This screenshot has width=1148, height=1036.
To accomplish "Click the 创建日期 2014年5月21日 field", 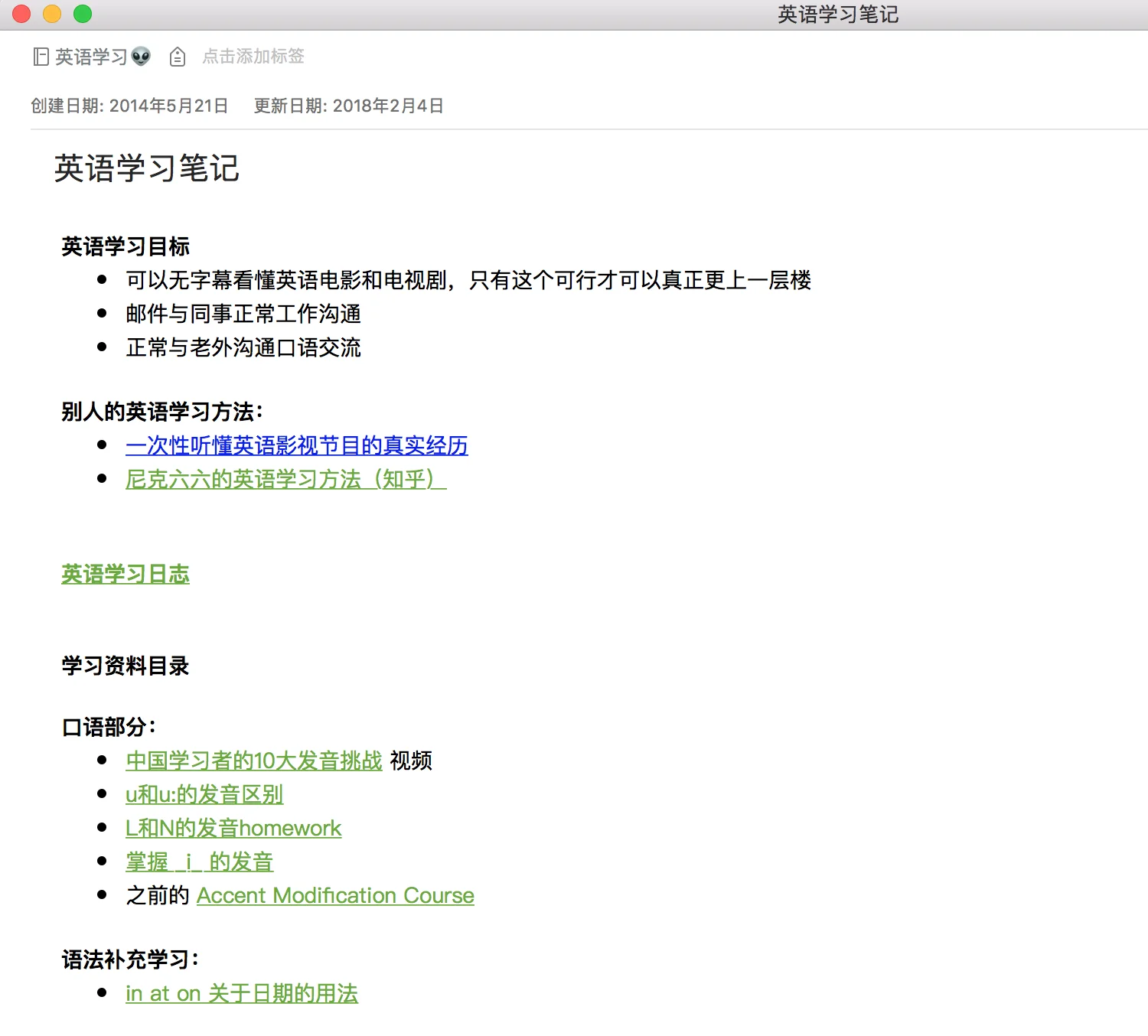I will coord(129,106).
